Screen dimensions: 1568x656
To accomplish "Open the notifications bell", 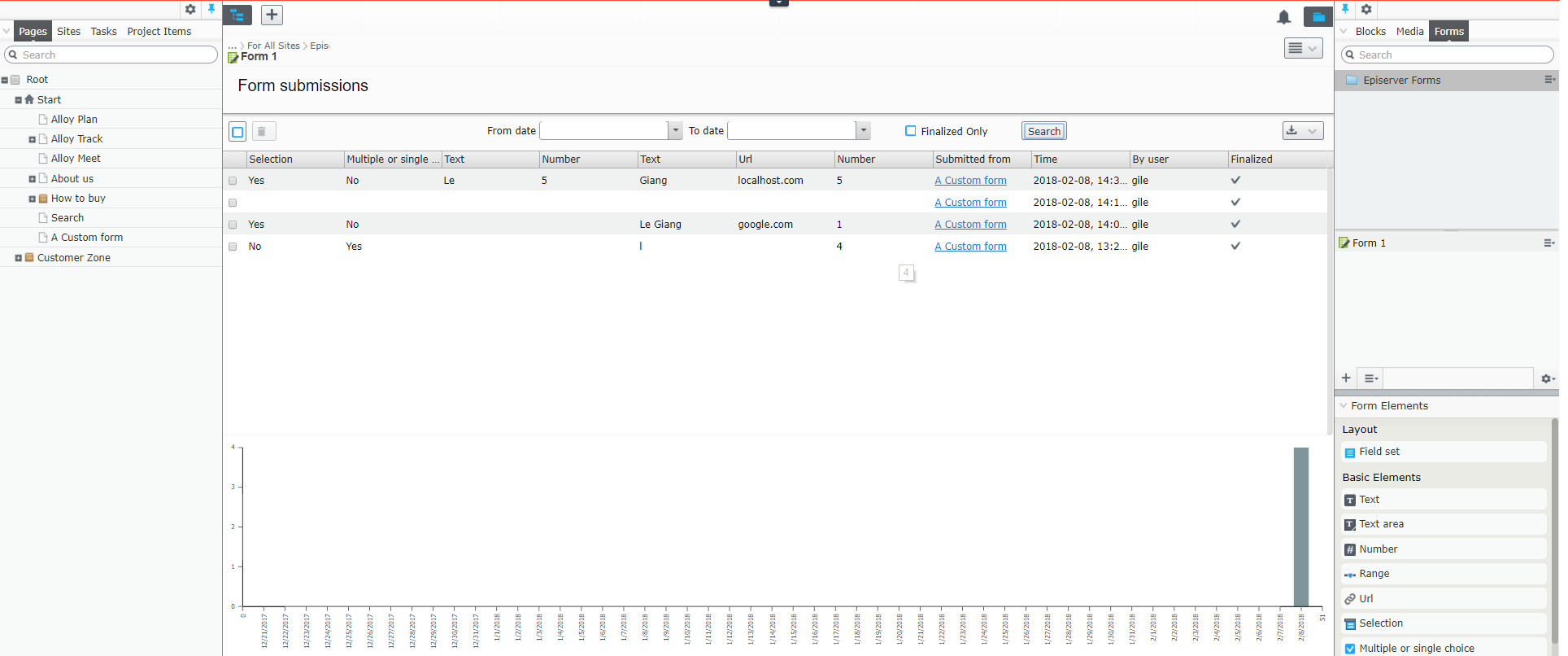I will pyautogui.click(x=1283, y=17).
